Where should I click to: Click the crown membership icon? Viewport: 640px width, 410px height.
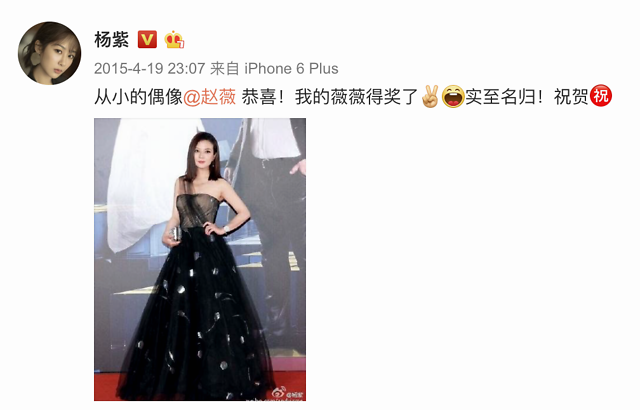[x=174, y=40]
